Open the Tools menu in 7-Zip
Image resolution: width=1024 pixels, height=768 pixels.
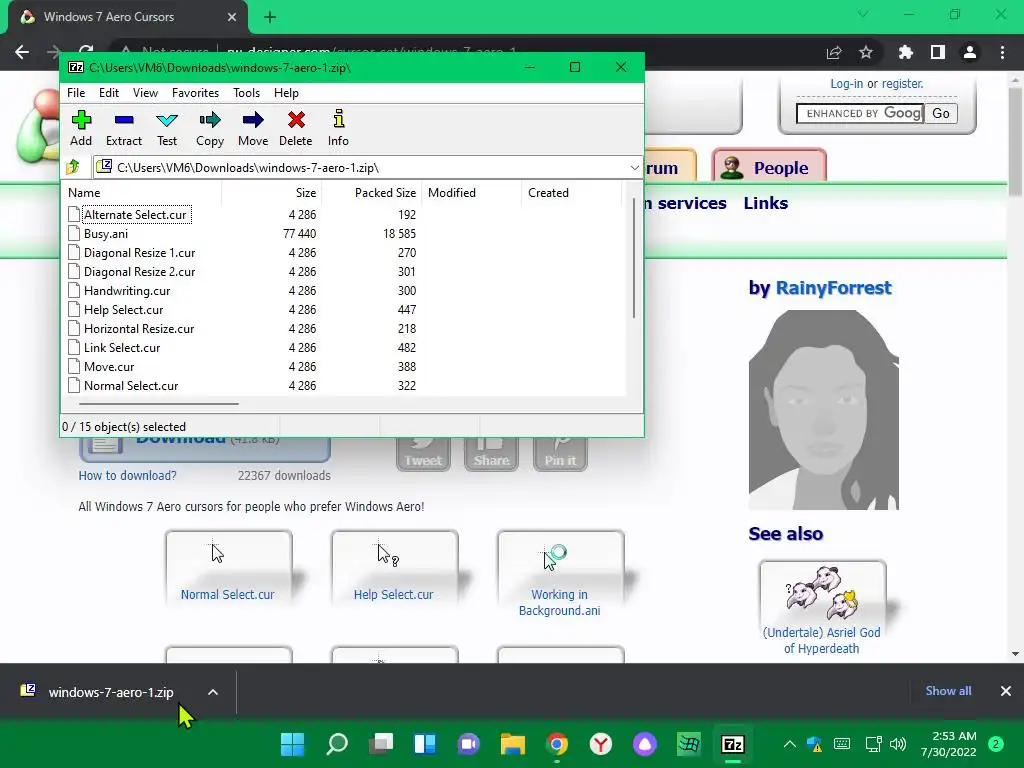tap(246, 93)
